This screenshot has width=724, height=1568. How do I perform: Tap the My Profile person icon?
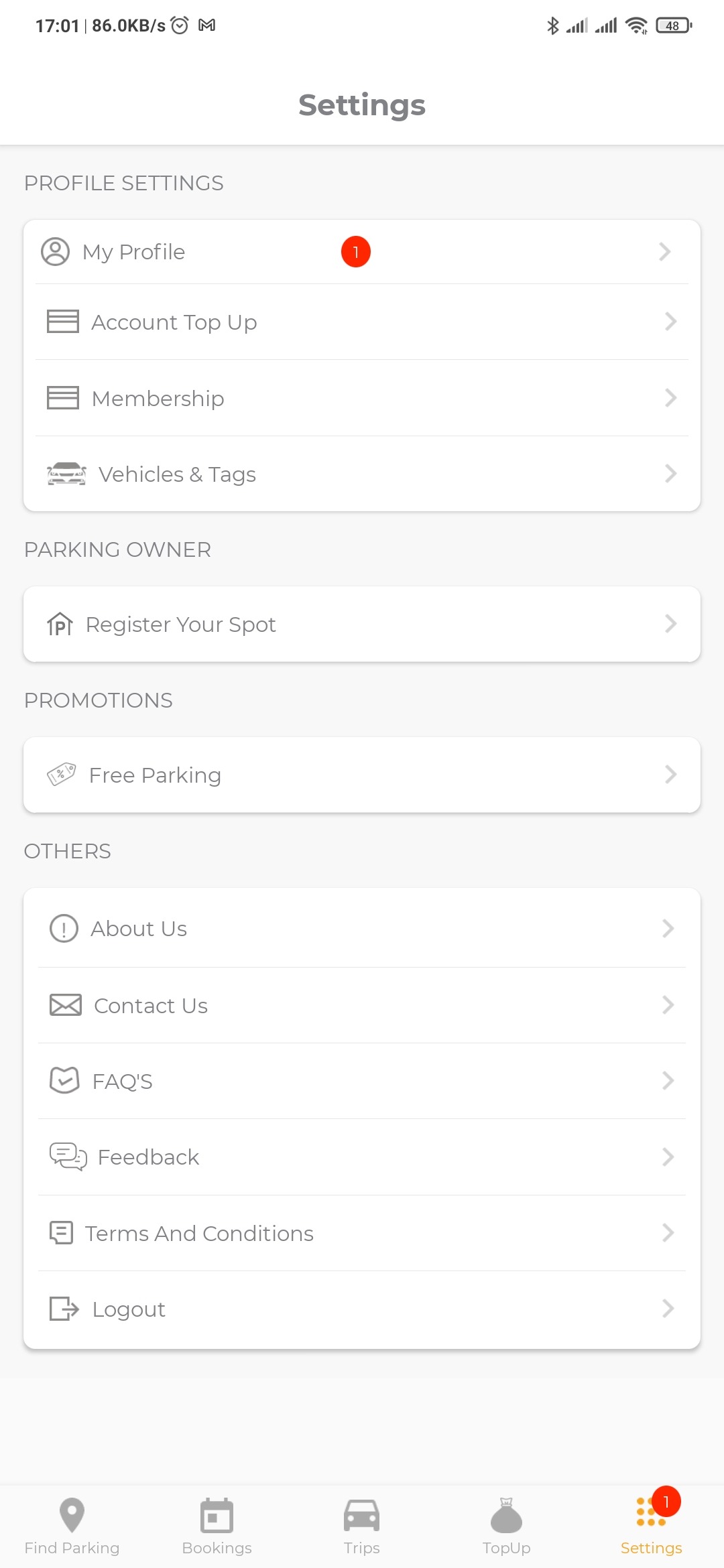[55, 252]
